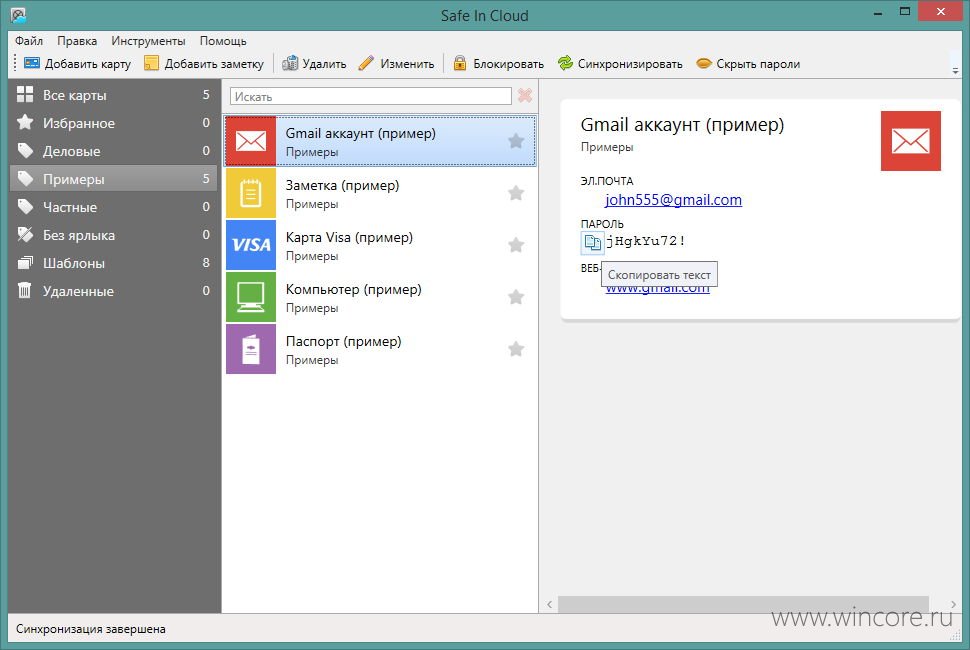The height and width of the screenshot is (650, 970).
Task: Click the Добавить заметку button label
Action: tap(214, 64)
